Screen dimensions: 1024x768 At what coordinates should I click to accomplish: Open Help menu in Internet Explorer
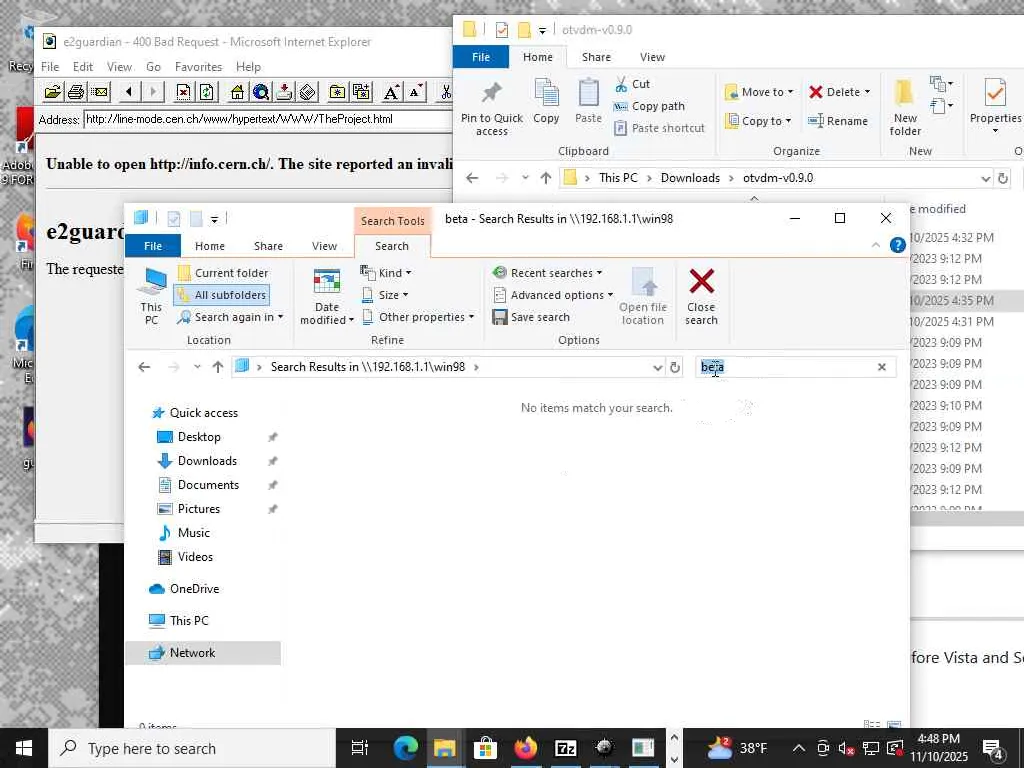(248, 67)
